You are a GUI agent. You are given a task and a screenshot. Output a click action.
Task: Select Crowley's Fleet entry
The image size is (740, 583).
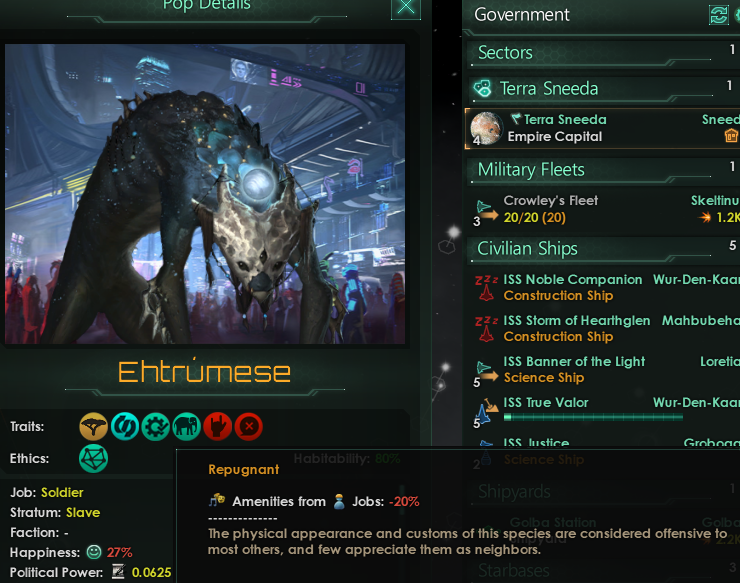click(x=604, y=210)
